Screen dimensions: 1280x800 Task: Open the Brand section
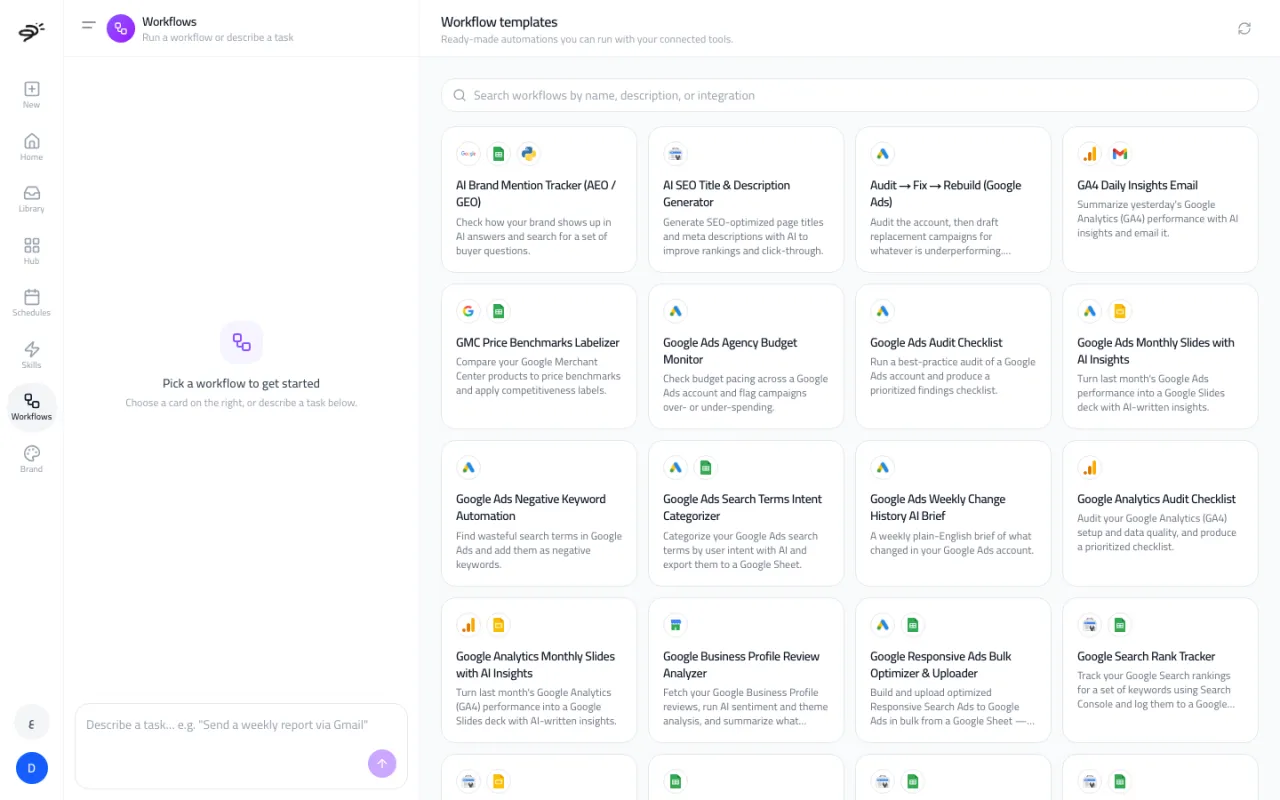(32, 459)
